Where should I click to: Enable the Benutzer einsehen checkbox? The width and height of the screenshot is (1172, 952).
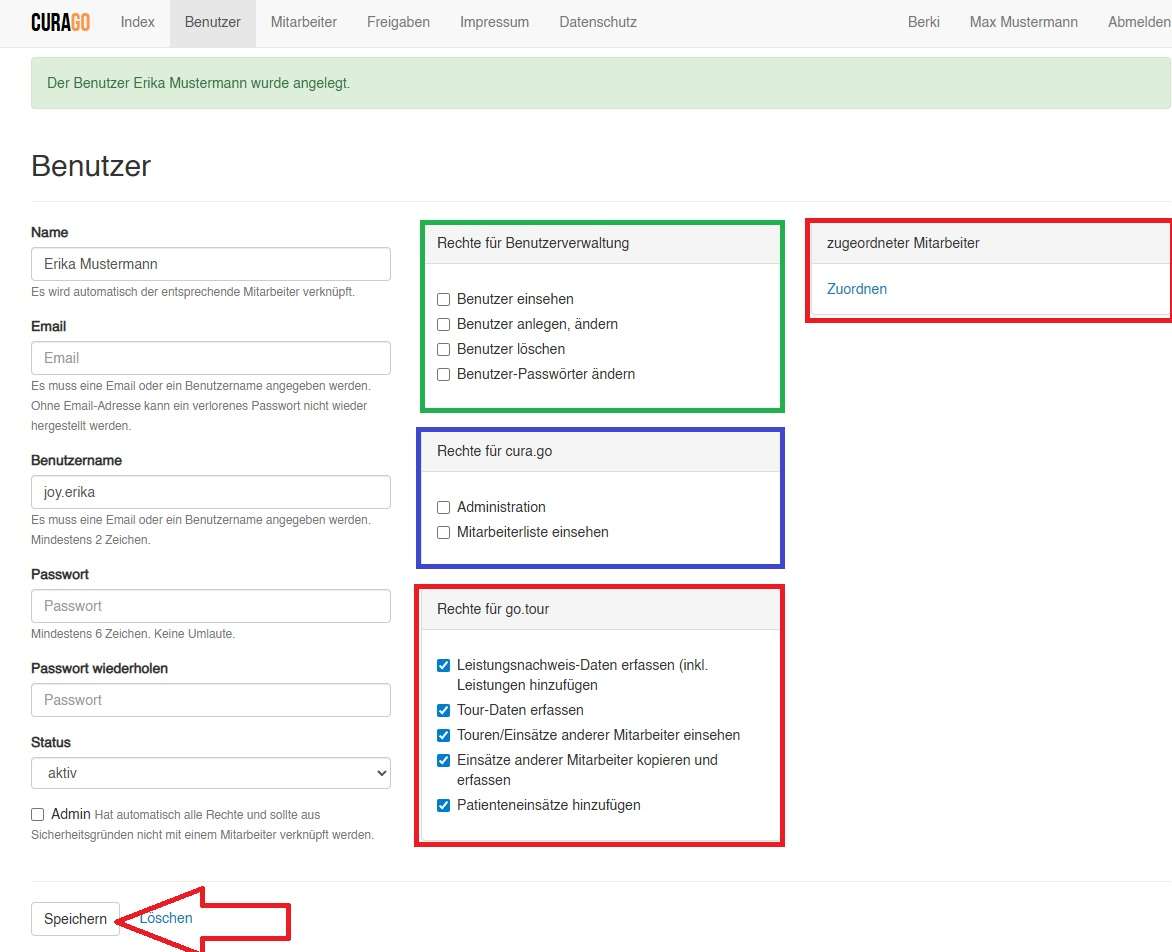tap(444, 299)
